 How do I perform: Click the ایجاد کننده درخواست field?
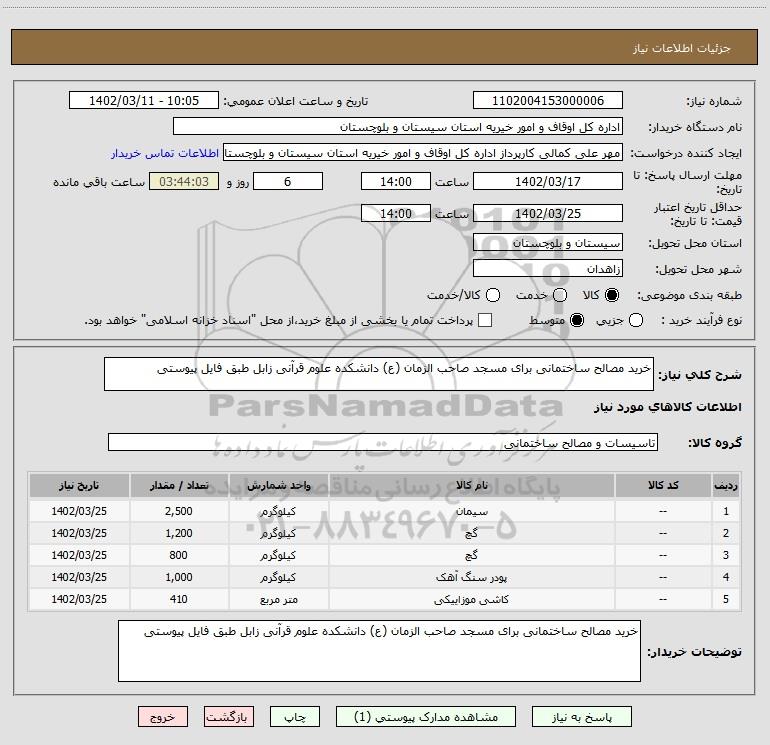423,153
